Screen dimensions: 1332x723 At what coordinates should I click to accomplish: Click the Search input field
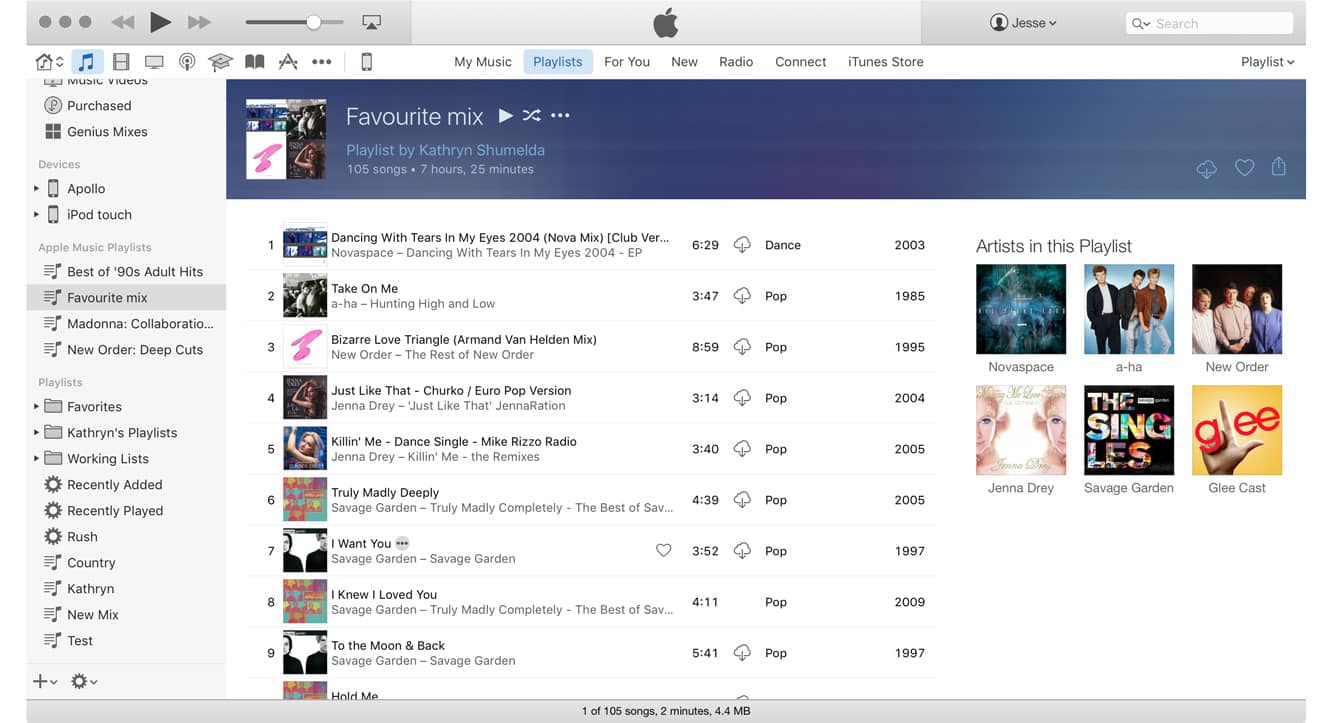point(1209,23)
